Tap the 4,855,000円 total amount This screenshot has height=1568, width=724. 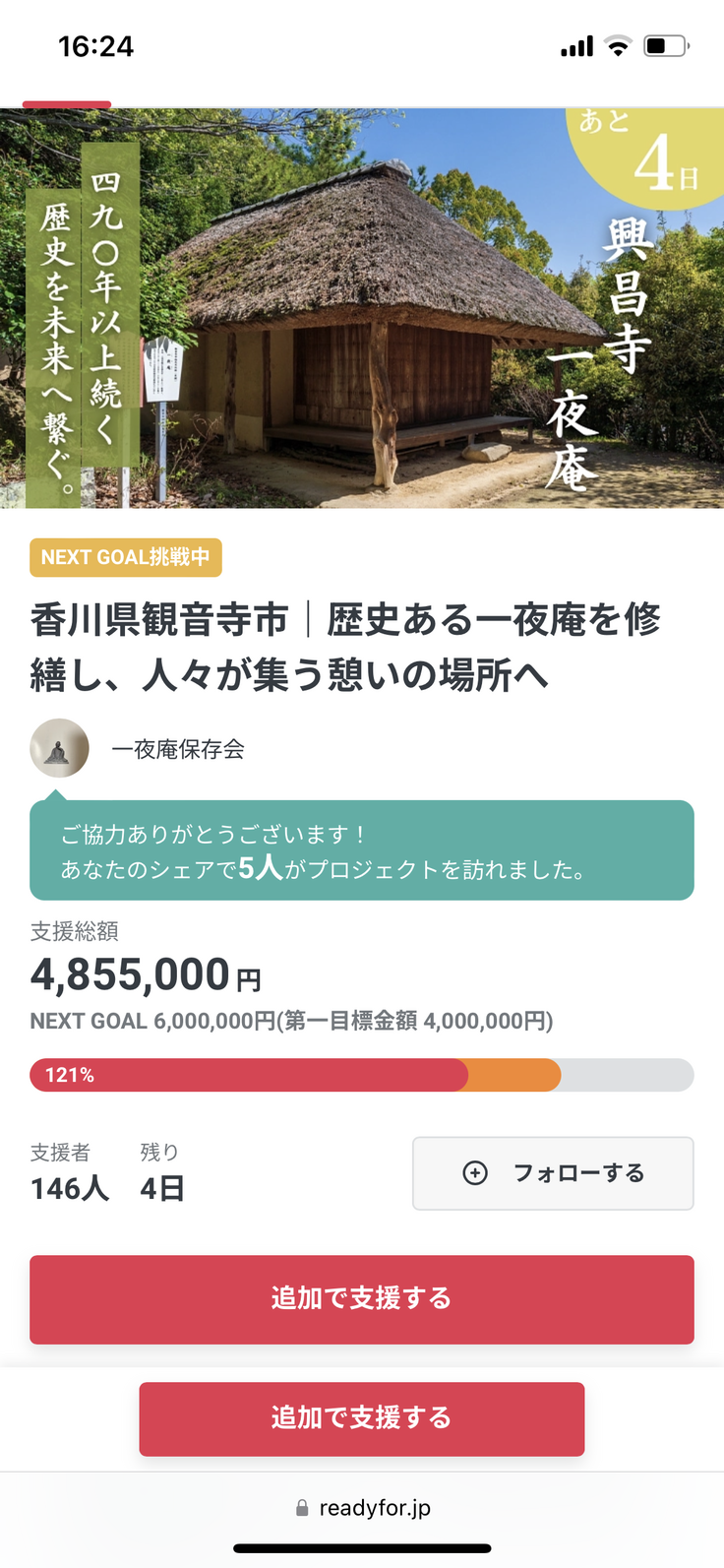pyautogui.click(x=146, y=975)
